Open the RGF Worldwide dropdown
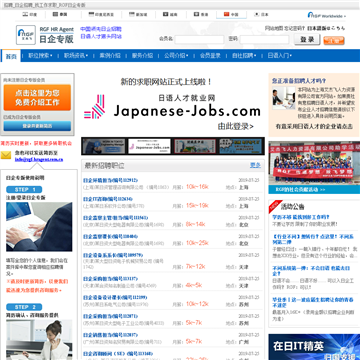 (327, 15)
